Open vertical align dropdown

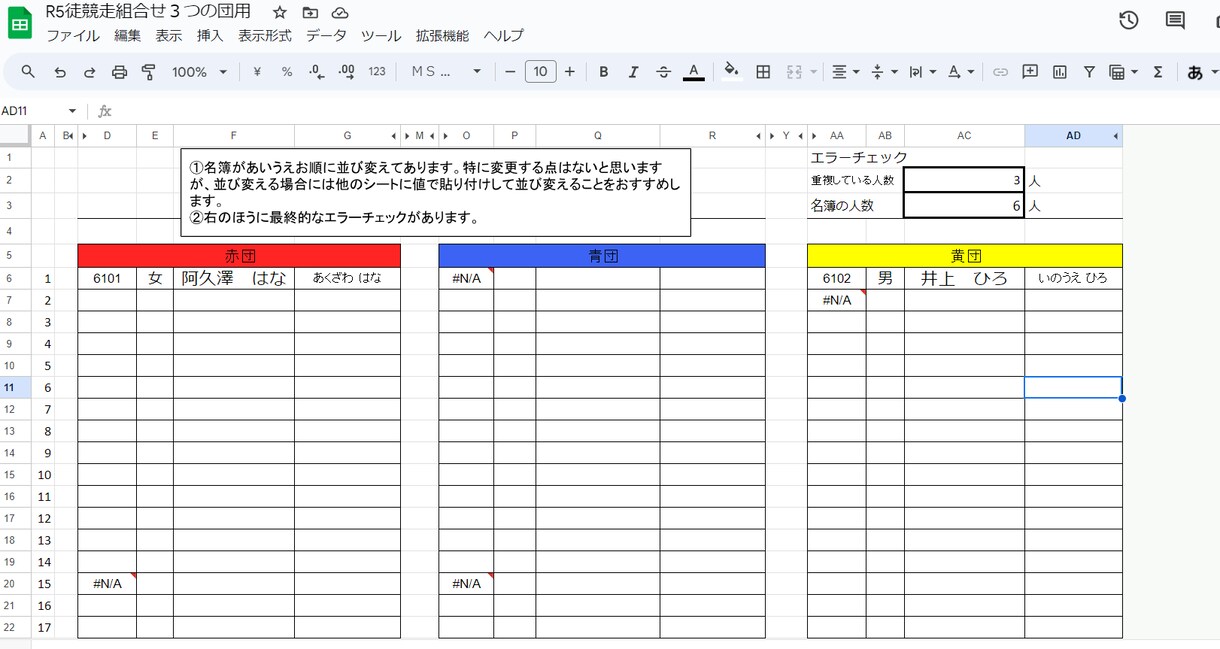[x=885, y=72]
